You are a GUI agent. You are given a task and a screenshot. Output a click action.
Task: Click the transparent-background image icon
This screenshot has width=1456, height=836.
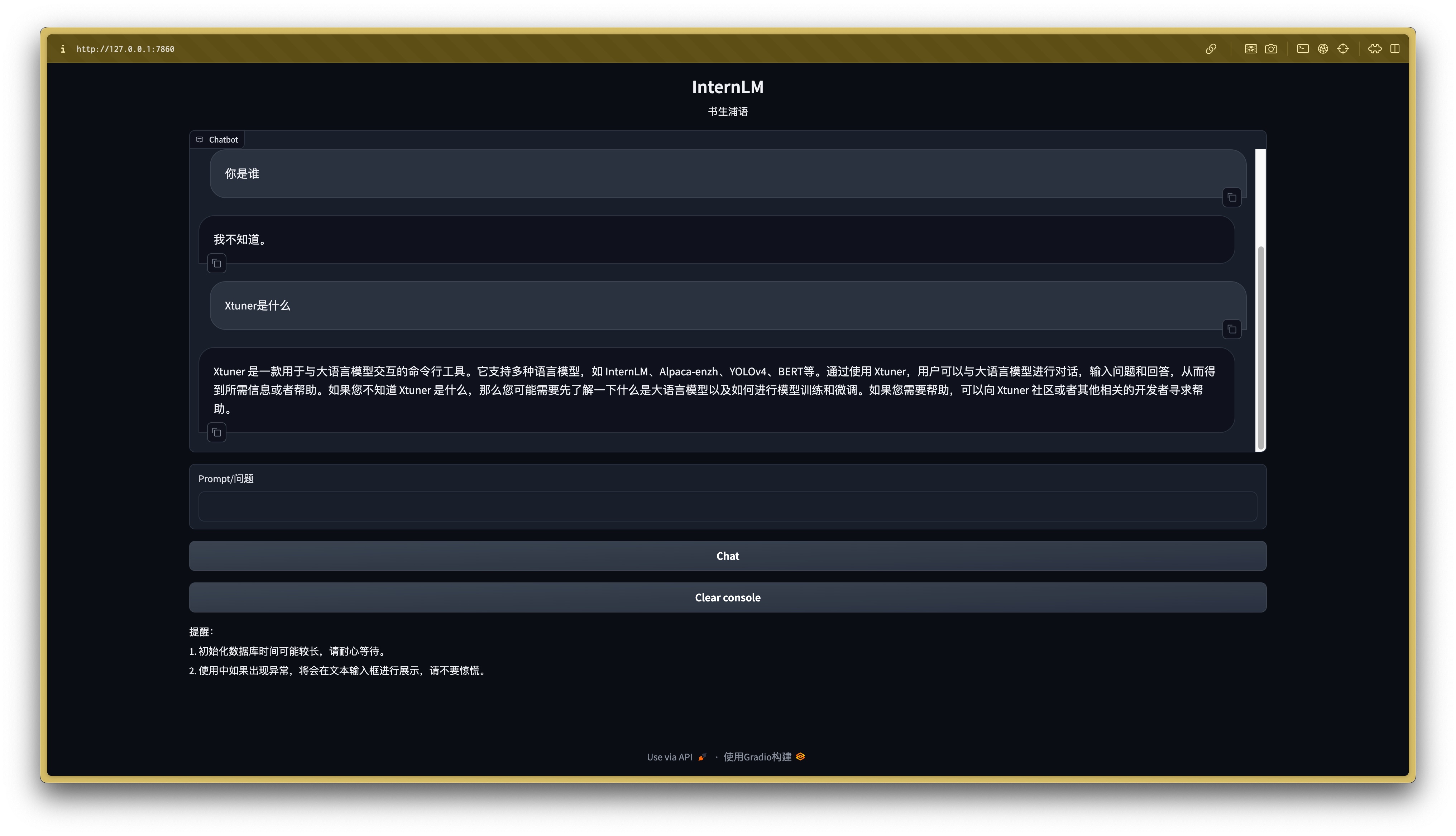[1250, 49]
